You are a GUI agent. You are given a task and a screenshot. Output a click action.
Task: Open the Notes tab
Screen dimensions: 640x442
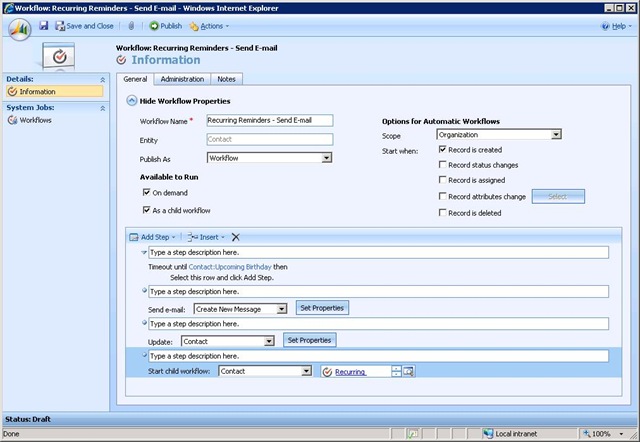pos(226,79)
